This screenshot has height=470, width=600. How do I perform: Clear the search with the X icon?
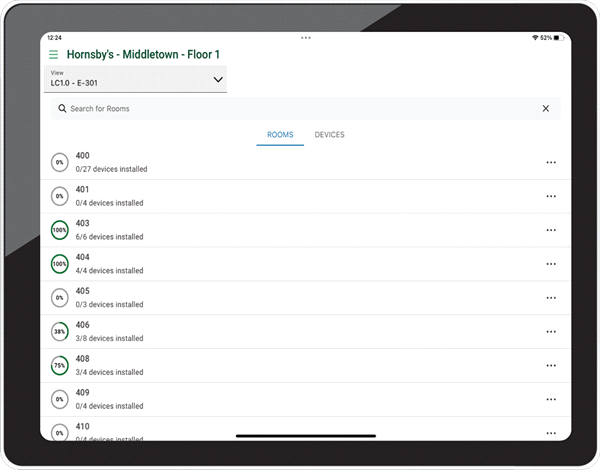tap(546, 109)
